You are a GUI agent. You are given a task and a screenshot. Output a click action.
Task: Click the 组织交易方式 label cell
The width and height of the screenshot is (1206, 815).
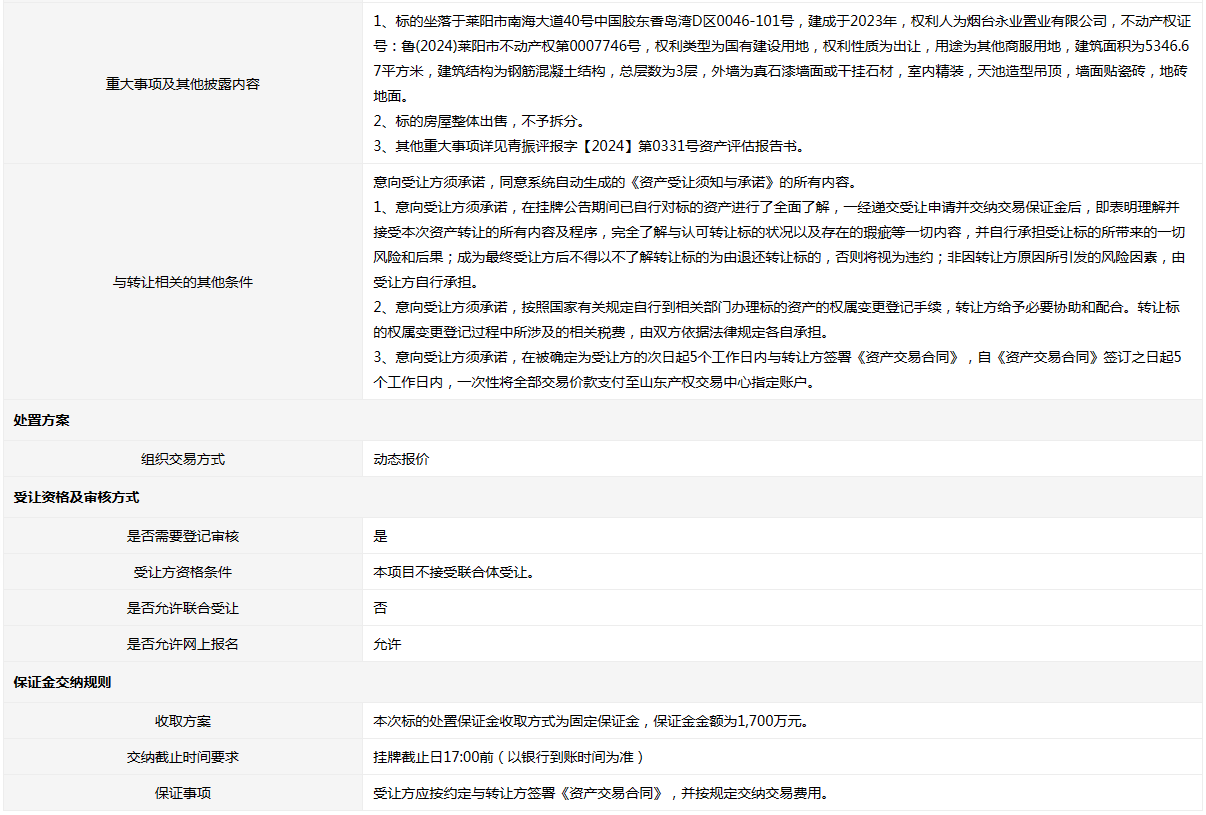click(x=183, y=459)
